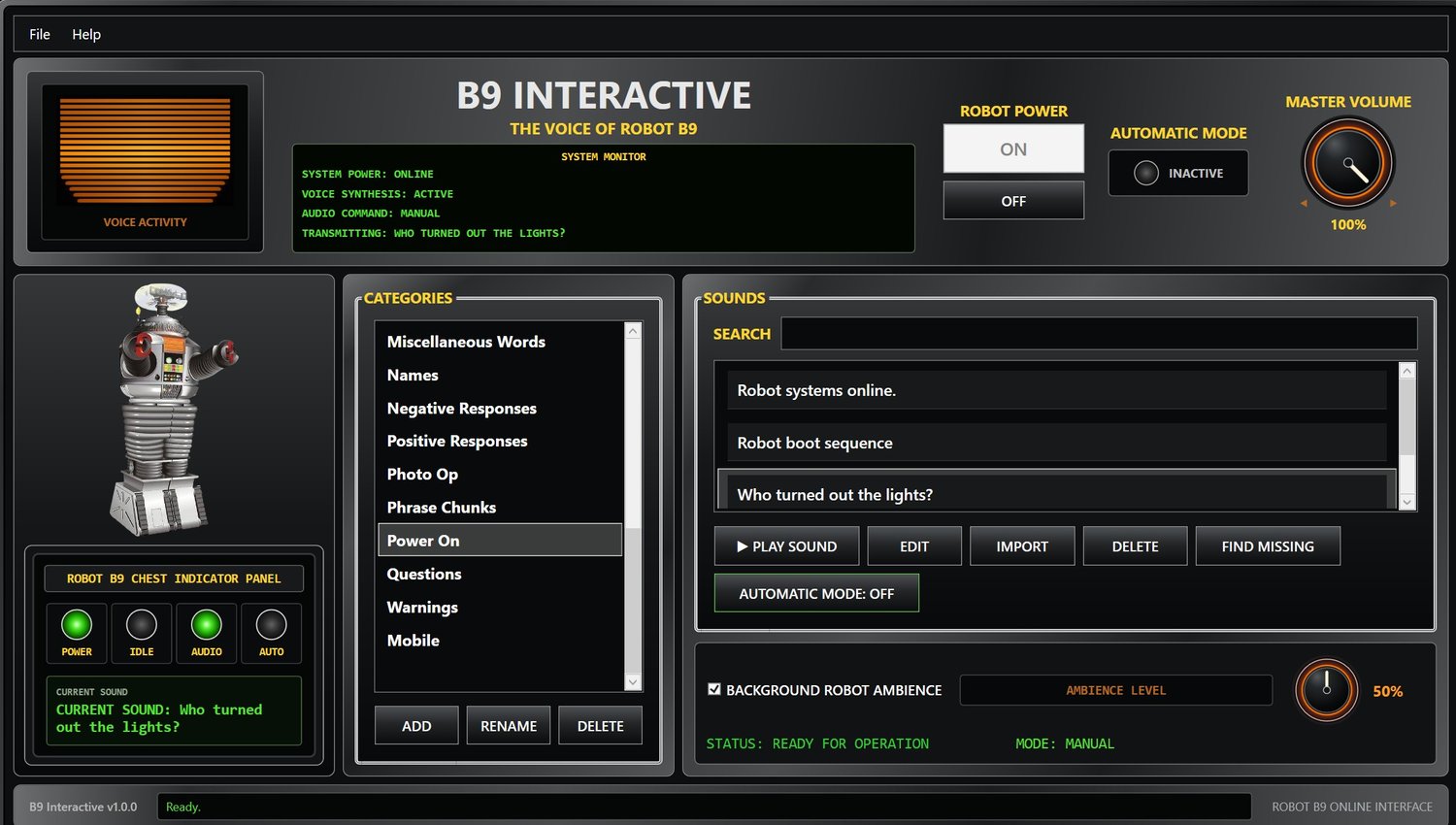The width and height of the screenshot is (1456, 825).
Task: Click the right arrow beside Master Volume knob
Action: pyautogui.click(x=1393, y=204)
